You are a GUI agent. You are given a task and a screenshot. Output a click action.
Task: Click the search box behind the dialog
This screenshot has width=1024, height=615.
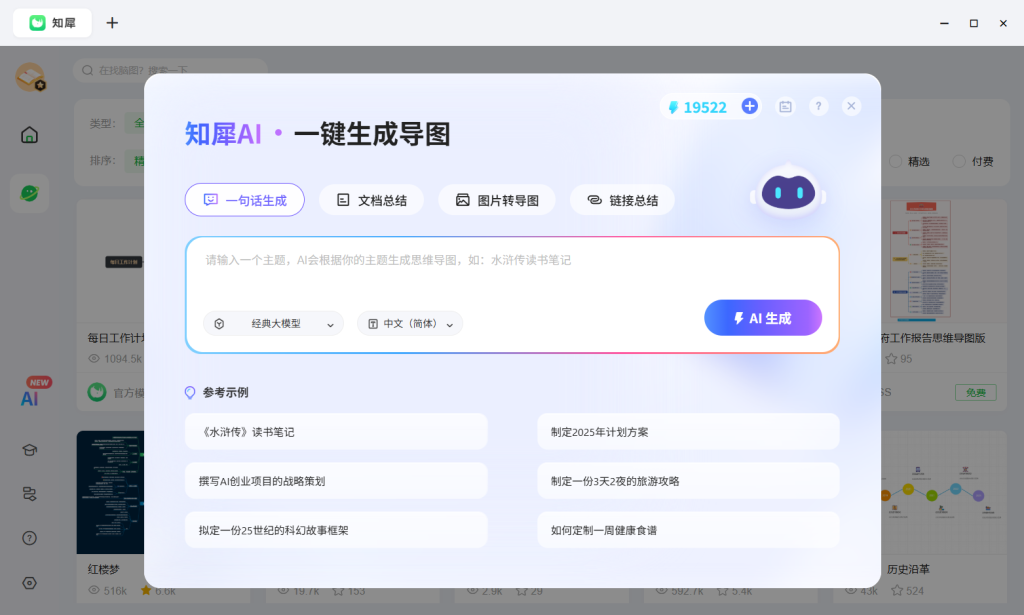170,70
